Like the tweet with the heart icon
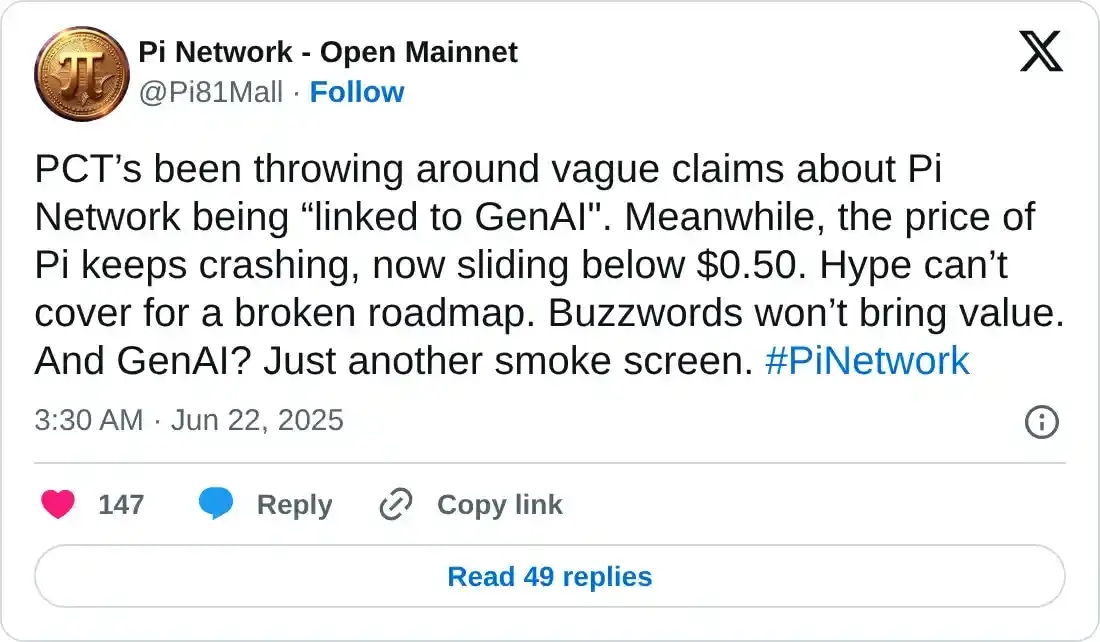 (58, 505)
